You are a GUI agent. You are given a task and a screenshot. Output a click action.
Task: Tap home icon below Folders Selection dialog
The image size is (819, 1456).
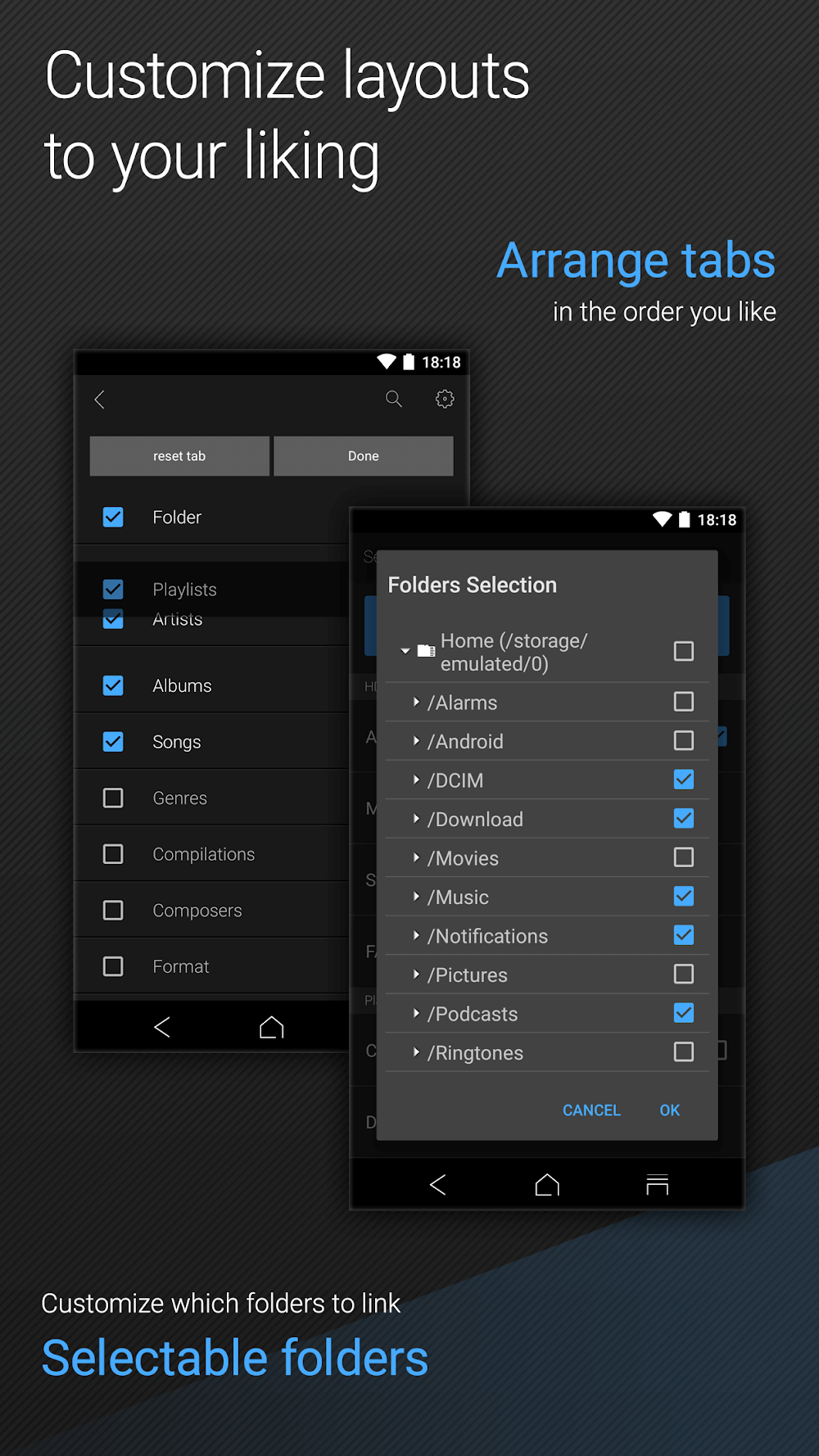click(x=547, y=1185)
